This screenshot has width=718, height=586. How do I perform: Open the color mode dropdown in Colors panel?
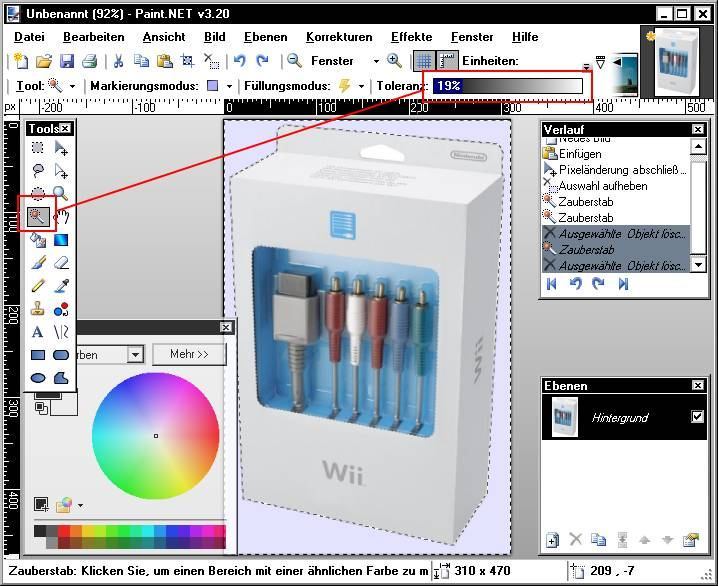(x=135, y=355)
